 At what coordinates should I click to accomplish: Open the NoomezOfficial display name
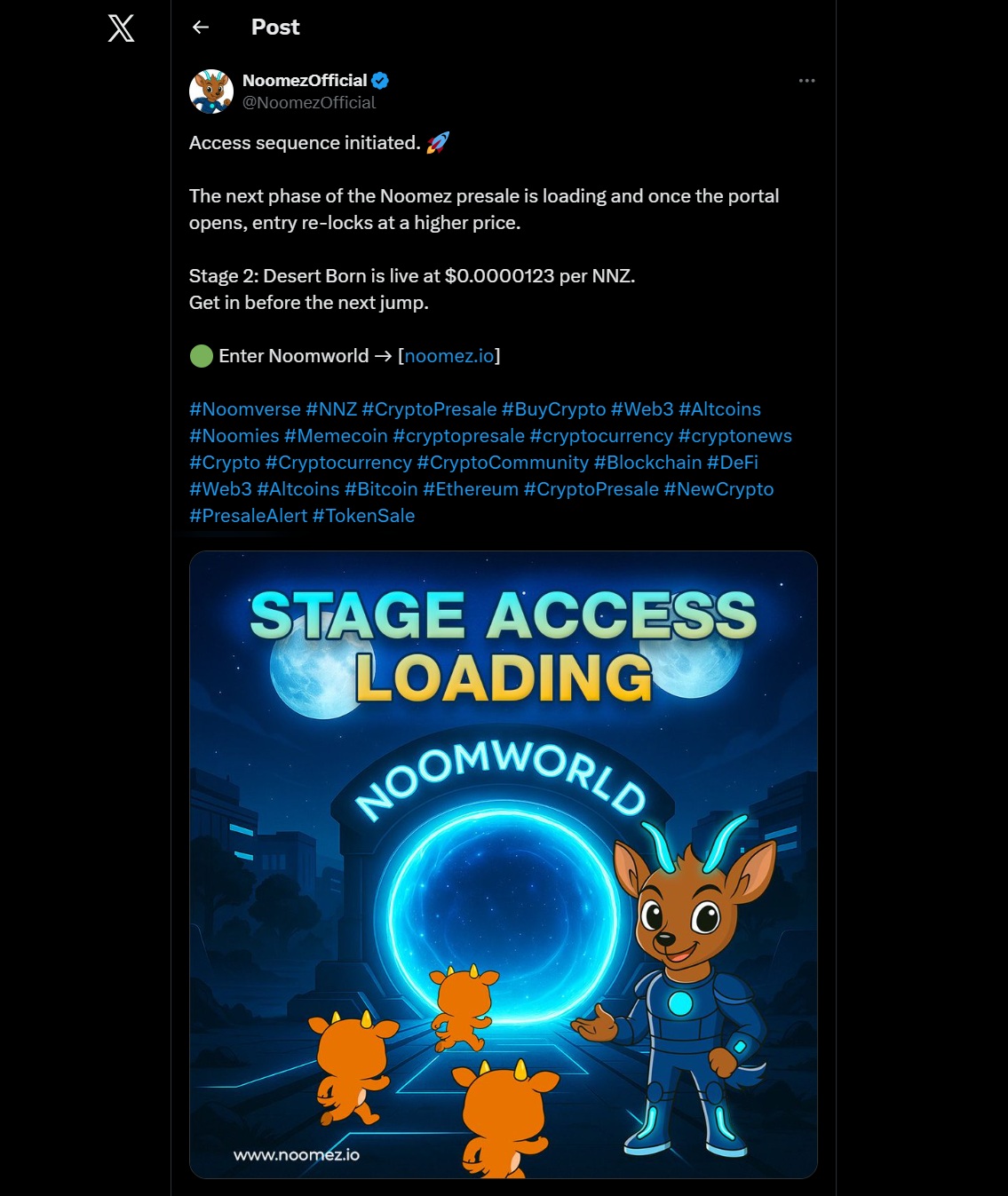305,81
